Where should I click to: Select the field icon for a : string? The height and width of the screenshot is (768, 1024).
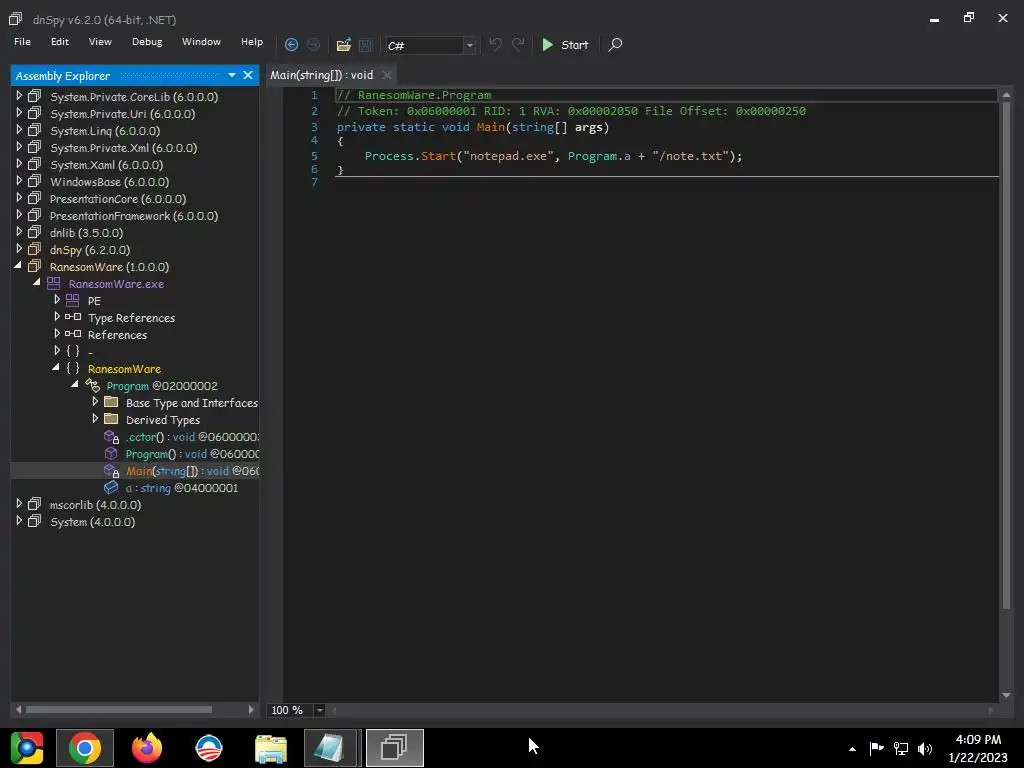click(111, 488)
